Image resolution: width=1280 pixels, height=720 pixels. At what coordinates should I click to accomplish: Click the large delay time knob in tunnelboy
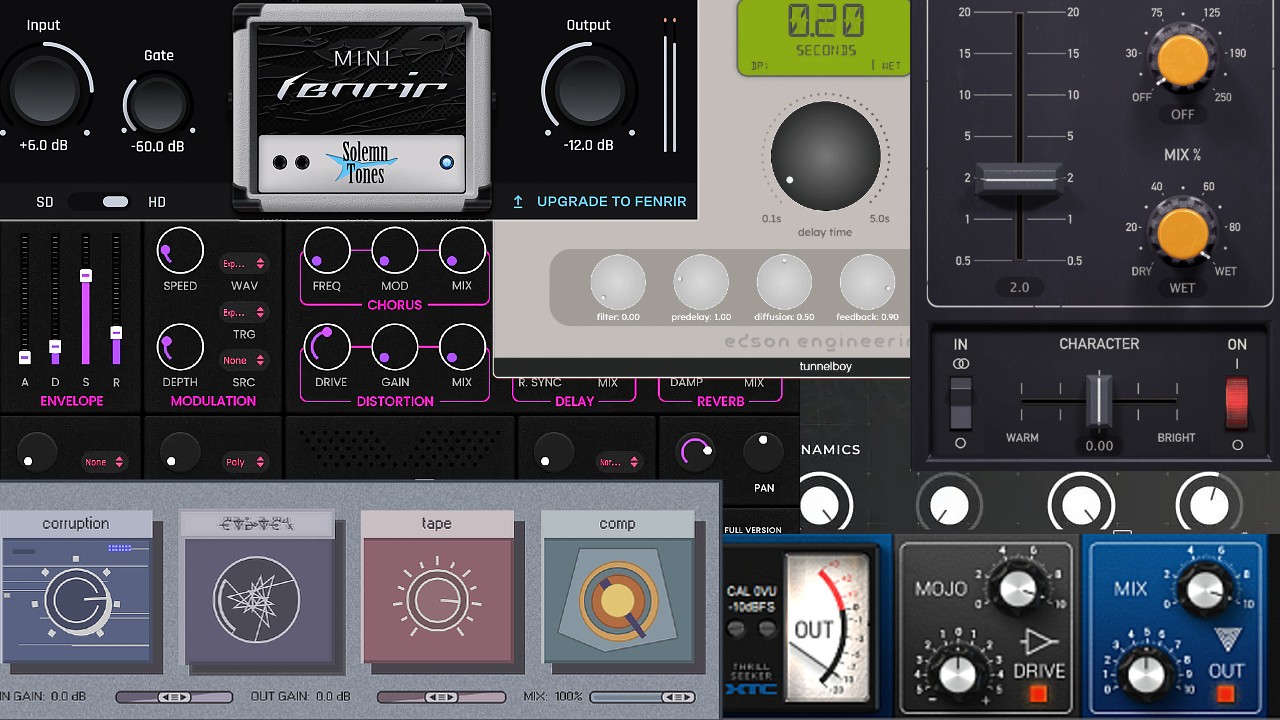826,156
